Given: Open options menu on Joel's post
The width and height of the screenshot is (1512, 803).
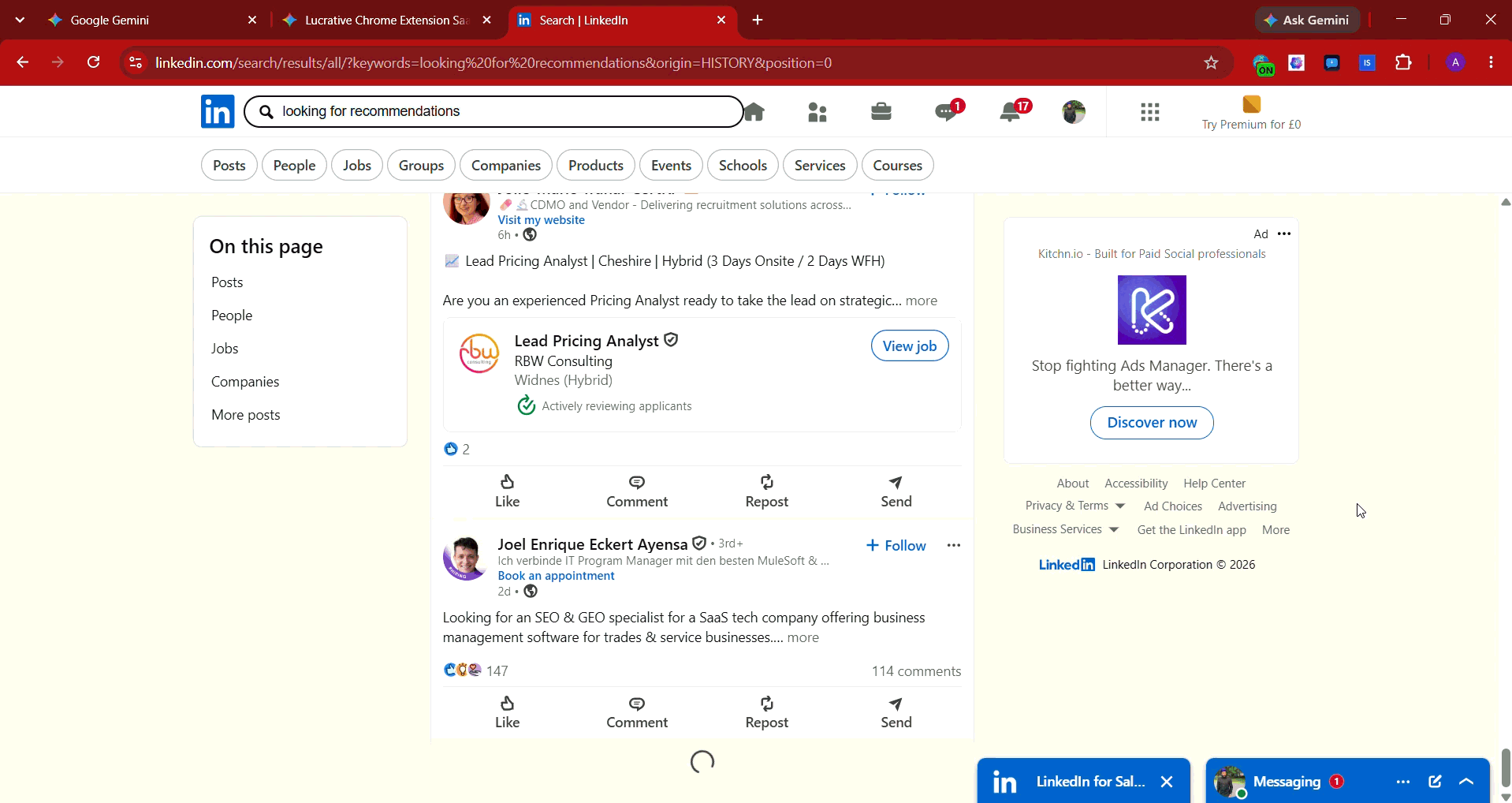Looking at the screenshot, I should tap(954, 545).
